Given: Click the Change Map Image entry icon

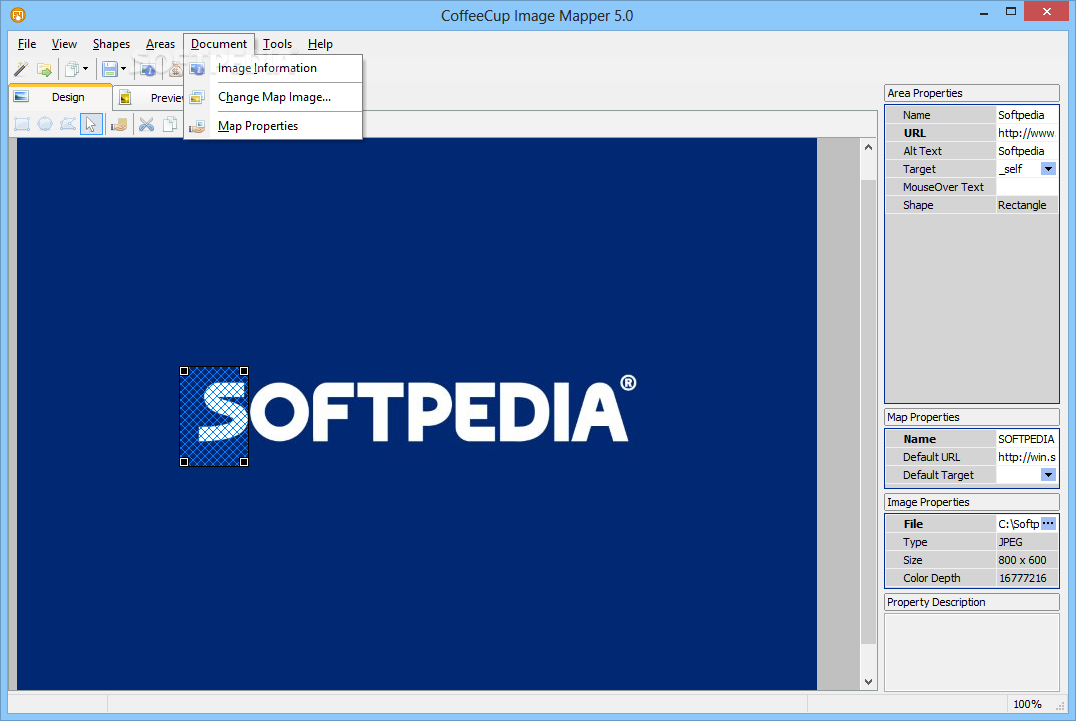Looking at the screenshot, I should (198, 97).
